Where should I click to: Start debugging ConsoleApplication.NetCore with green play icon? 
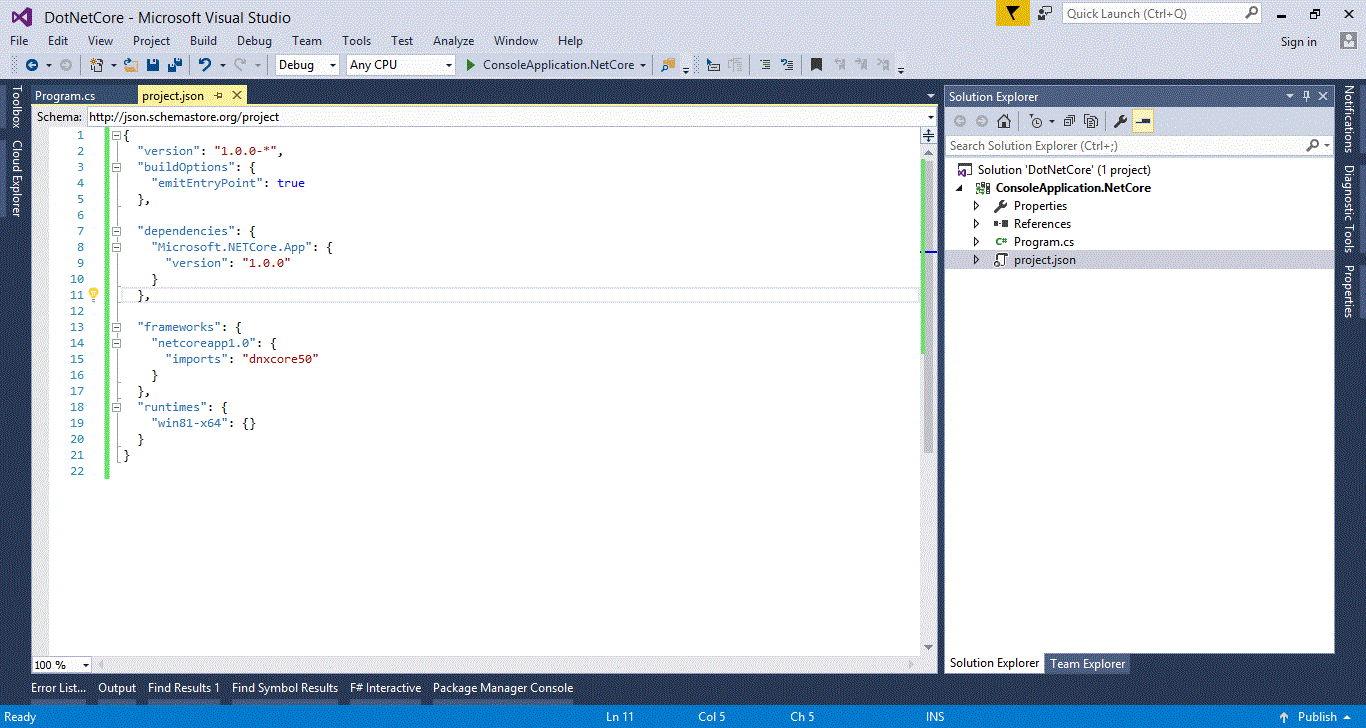tap(469, 64)
